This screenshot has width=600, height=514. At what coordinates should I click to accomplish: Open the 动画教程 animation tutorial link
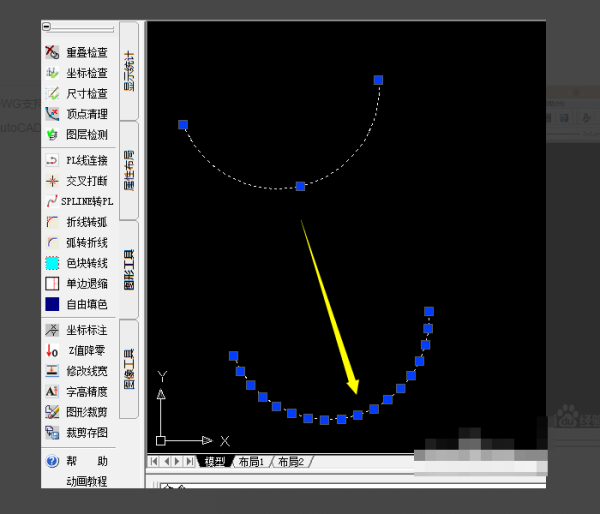[x=86, y=481]
